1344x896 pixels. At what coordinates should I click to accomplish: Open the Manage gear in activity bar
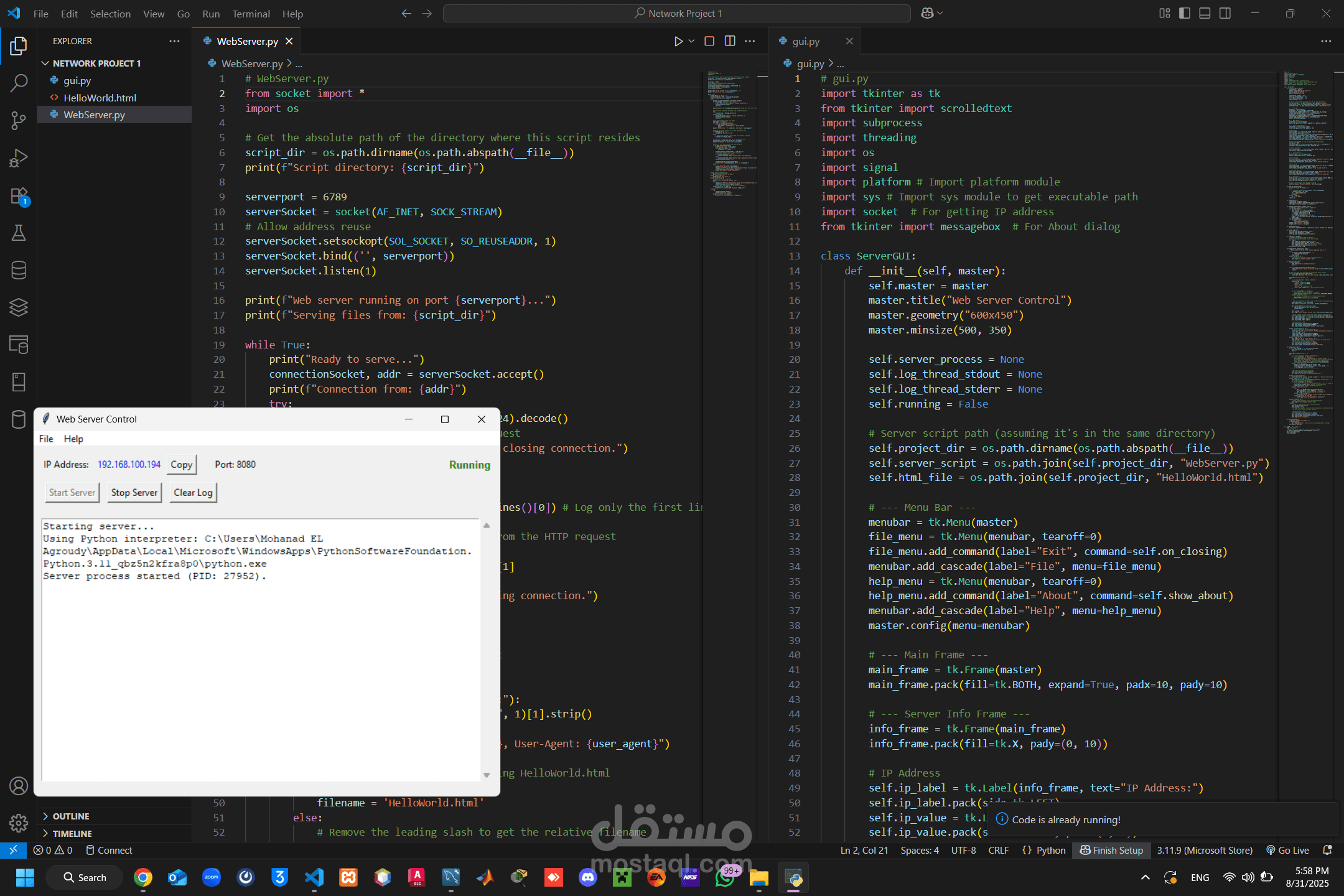[x=19, y=823]
